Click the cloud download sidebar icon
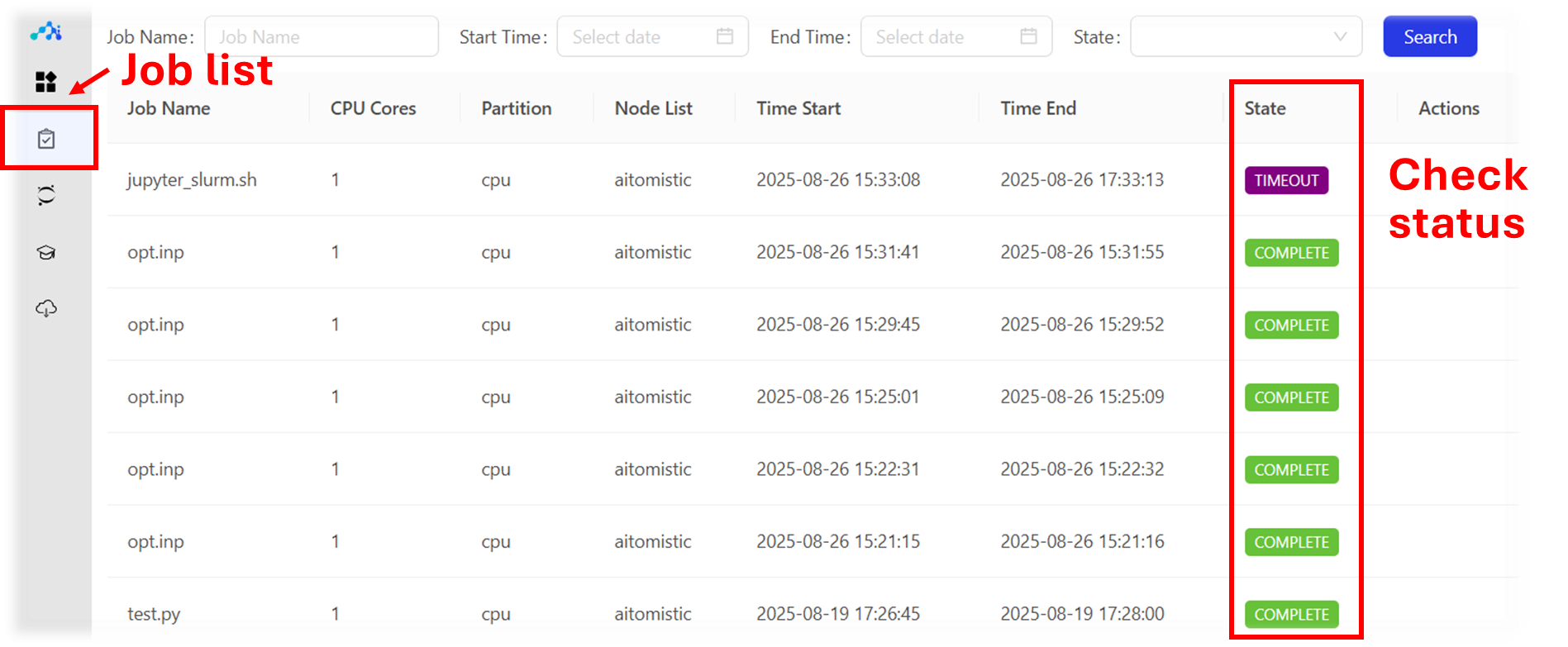Screen dimensions: 1568x647 46,308
